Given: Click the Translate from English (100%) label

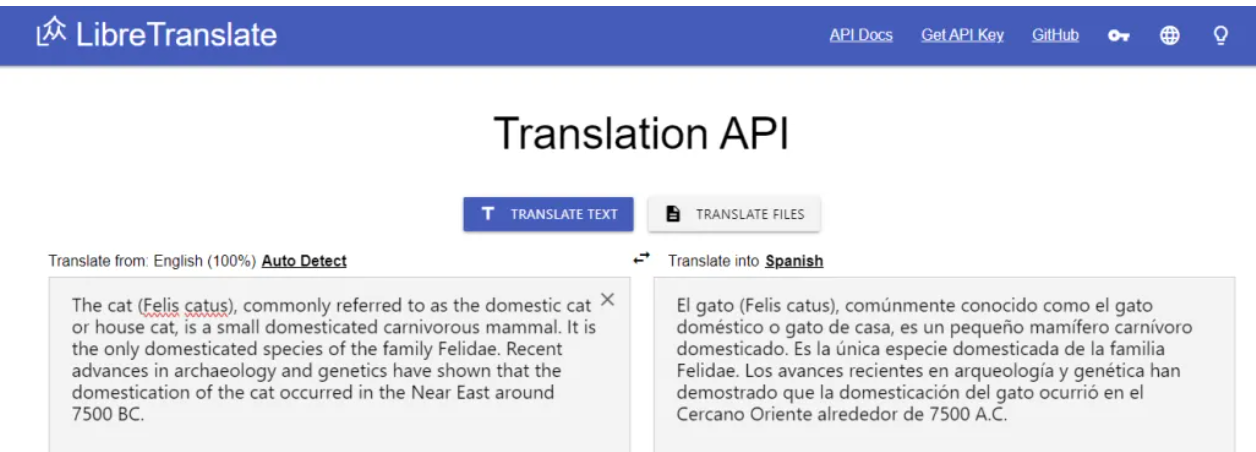Looking at the screenshot, I should point(153,261).
